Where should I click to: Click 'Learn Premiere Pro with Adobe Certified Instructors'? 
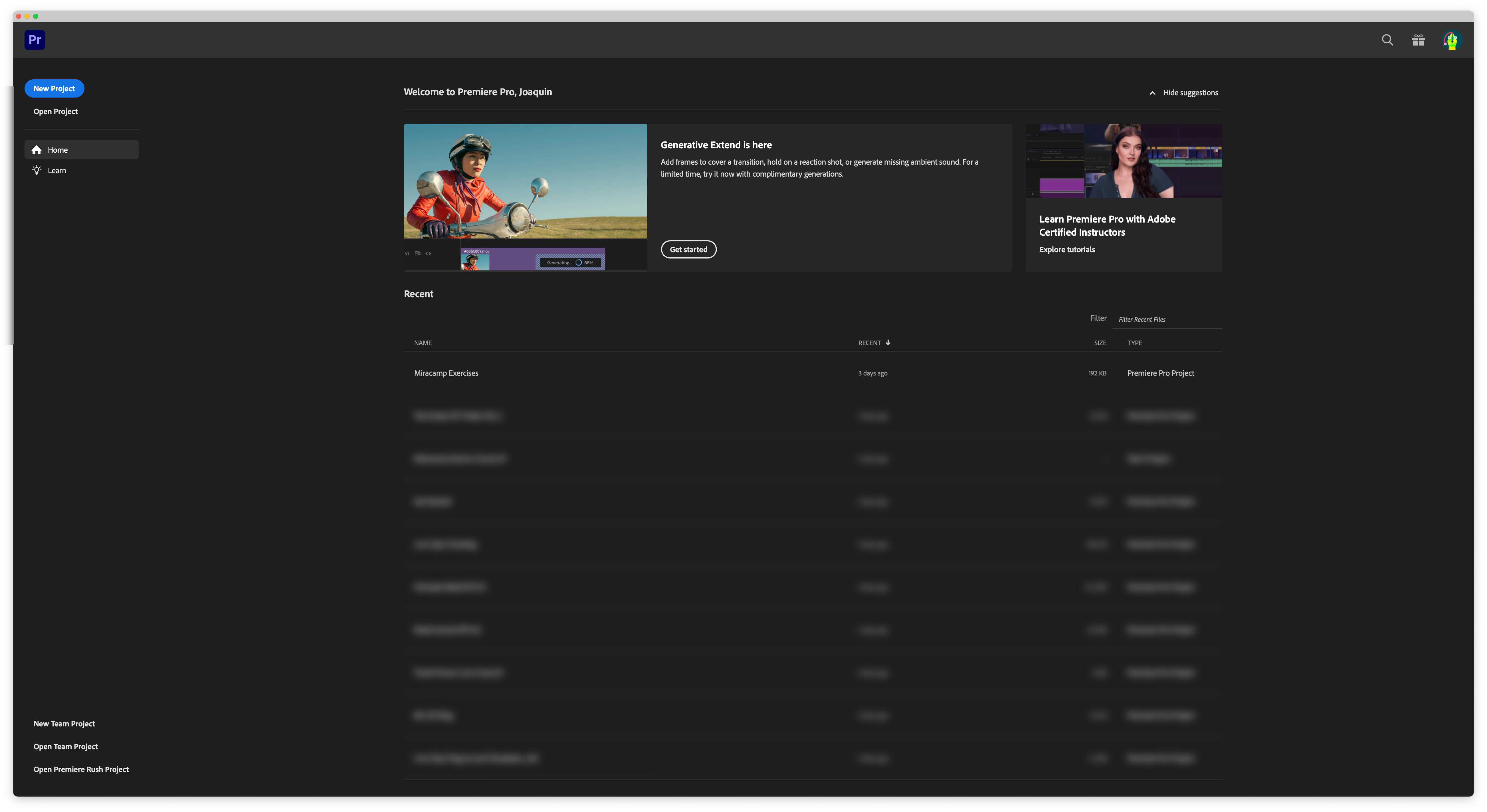(1107, 226)
